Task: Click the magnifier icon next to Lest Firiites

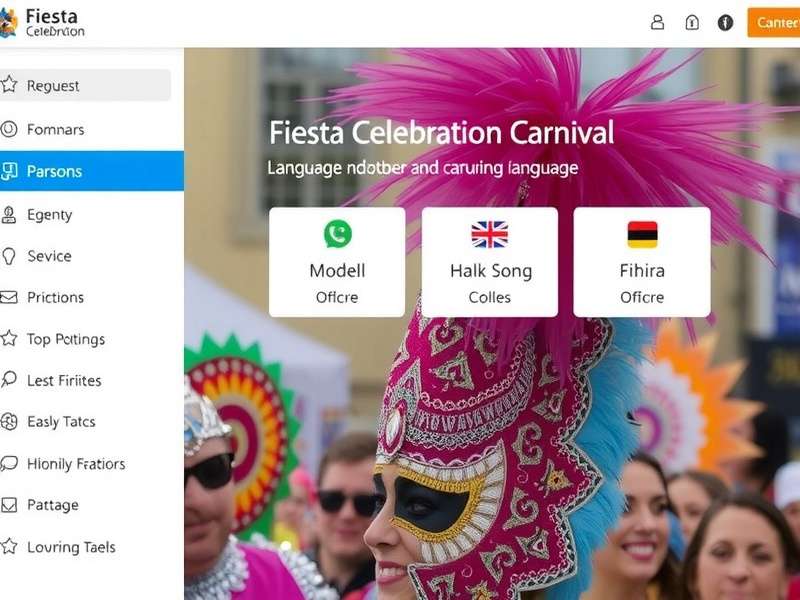Action: click(x=10, y=380)
